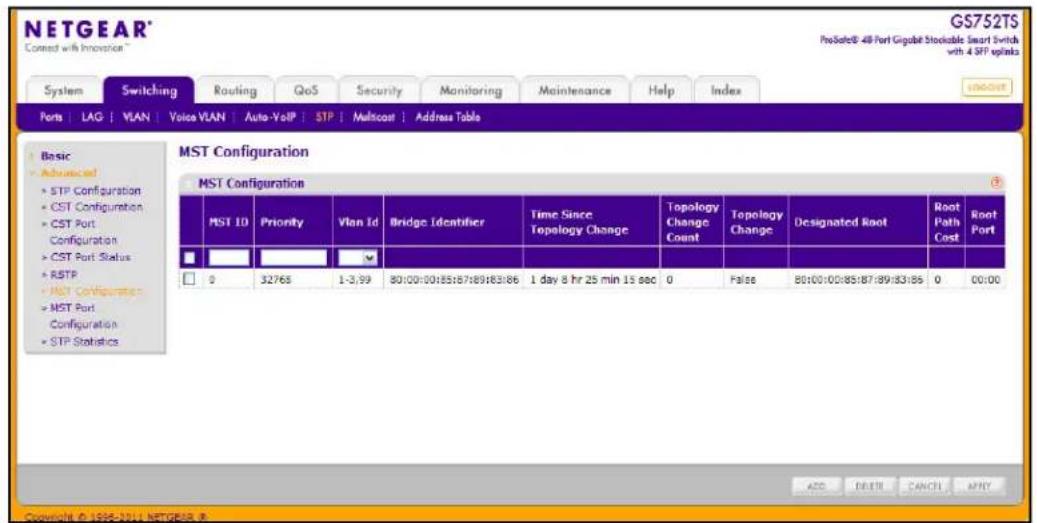
Task: Open STP Statistics in sidebar
Action: [x=84, y=341]
